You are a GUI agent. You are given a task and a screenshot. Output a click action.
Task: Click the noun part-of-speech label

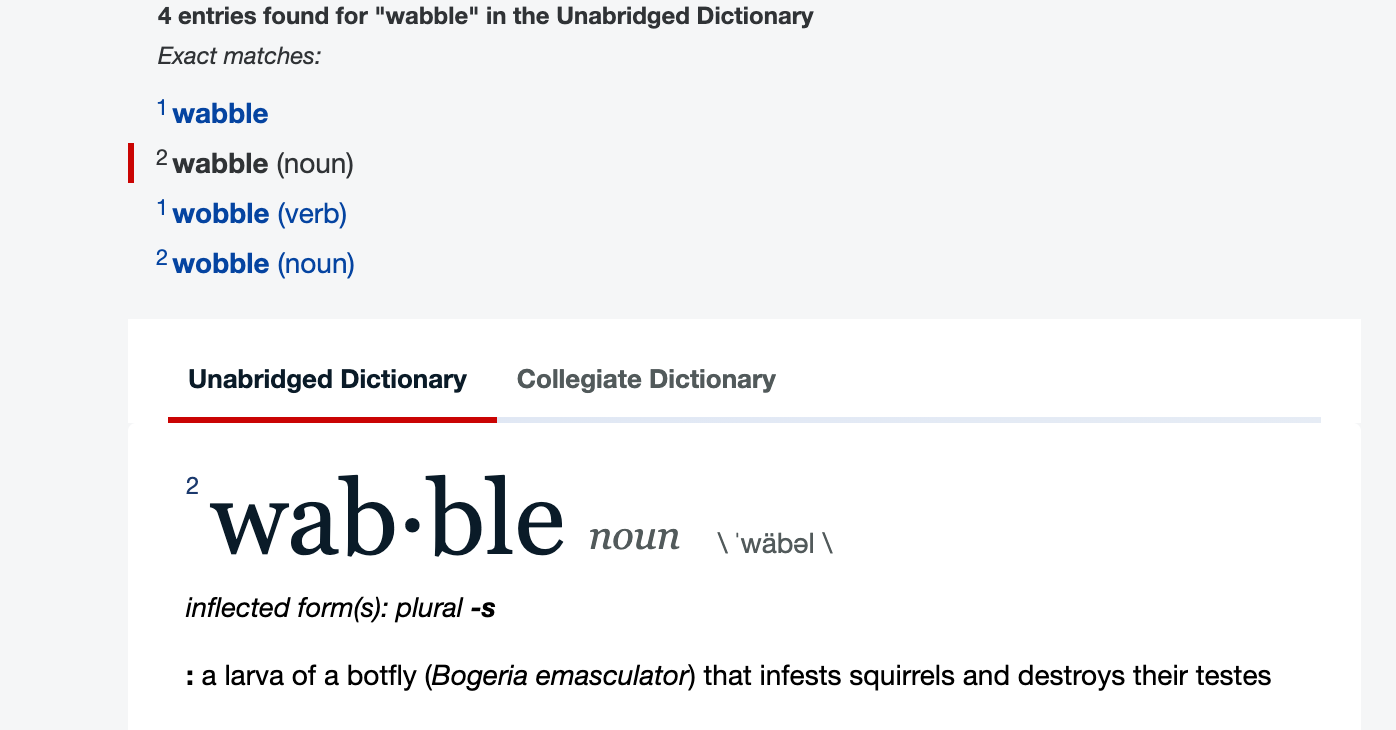pos(634,536)
